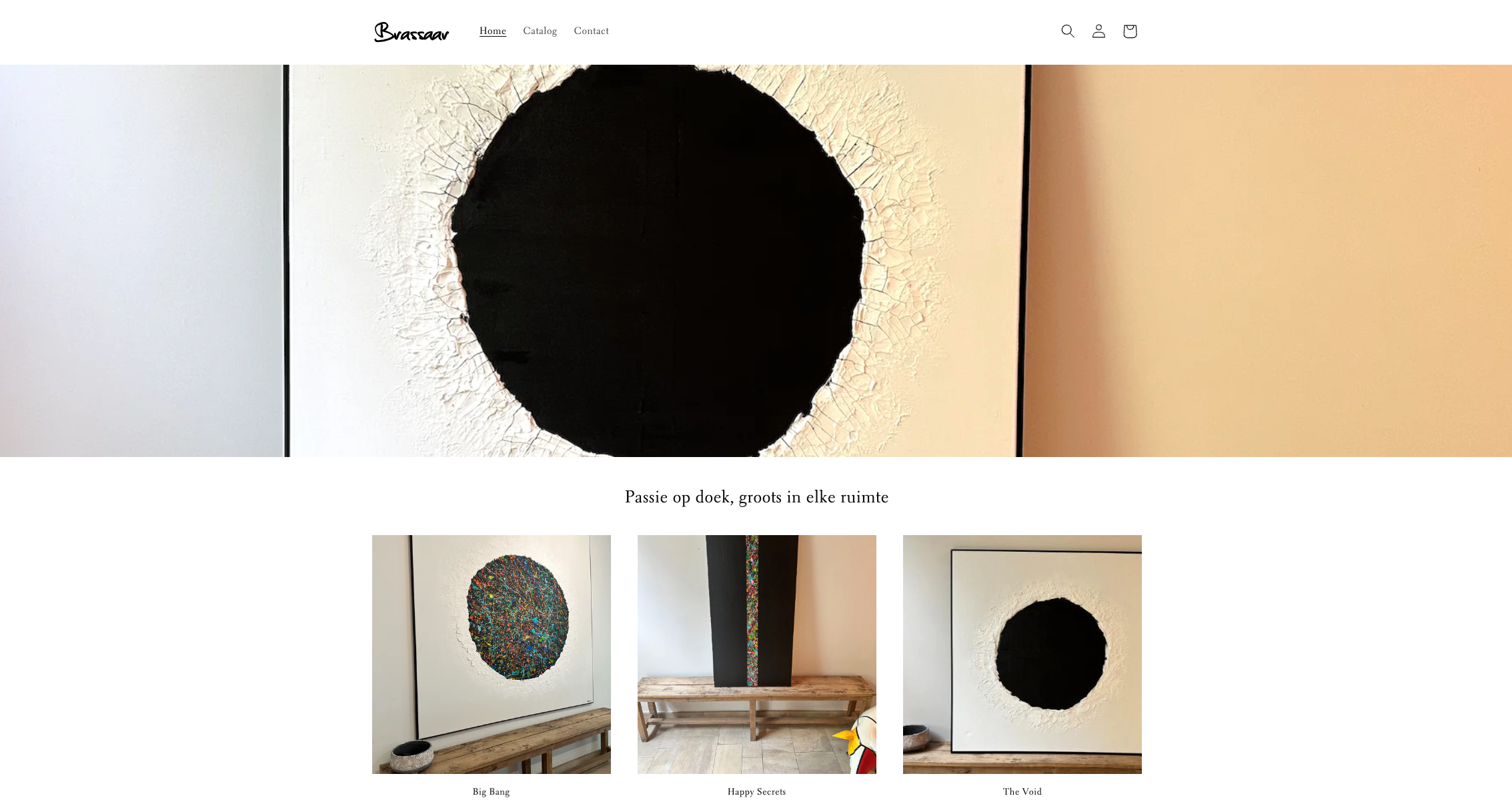
Task: Click the colorful splatter circle in Big Bang image
Action: 518,617
